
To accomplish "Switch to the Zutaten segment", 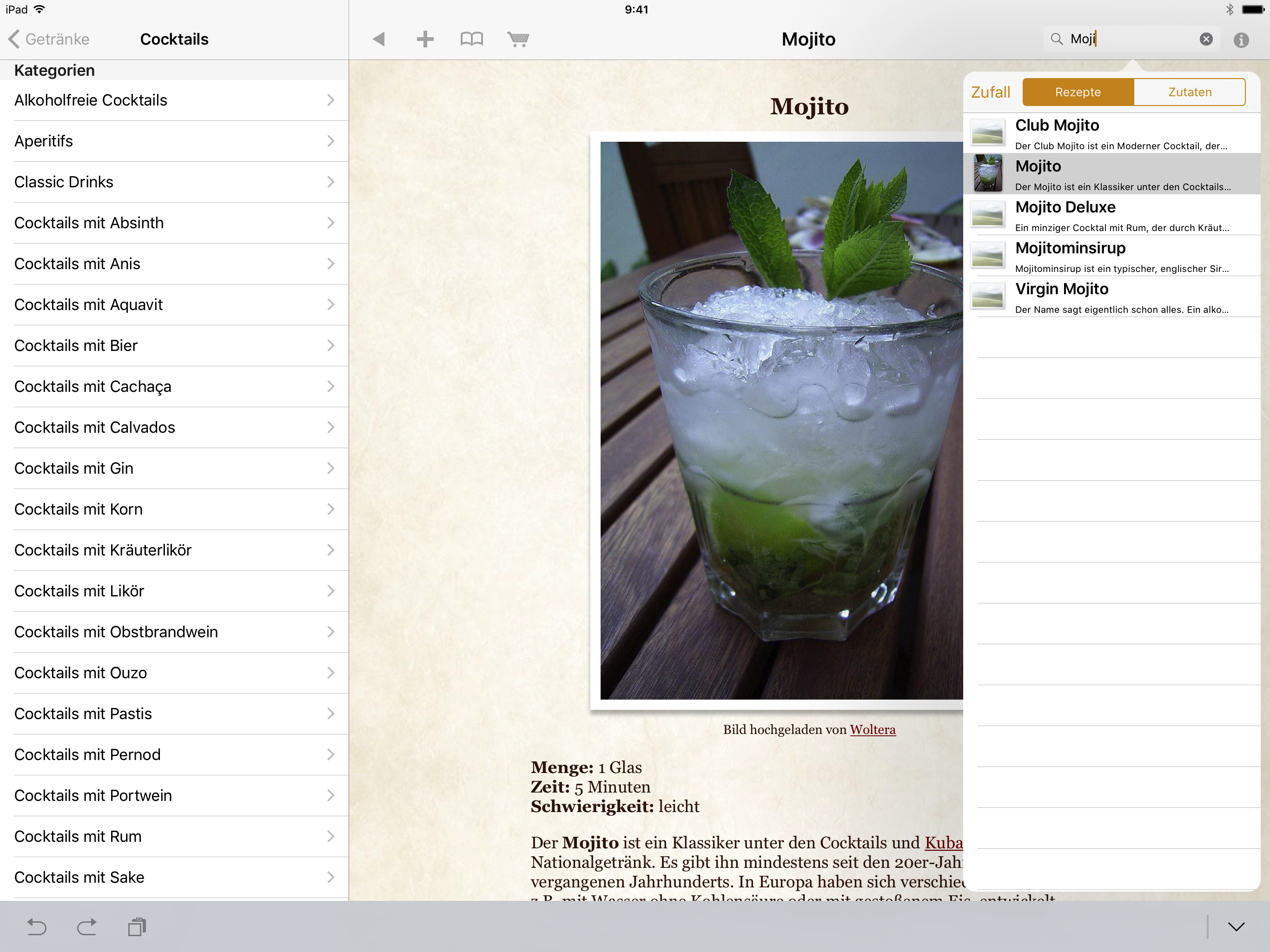I will tap(1190, 93).
